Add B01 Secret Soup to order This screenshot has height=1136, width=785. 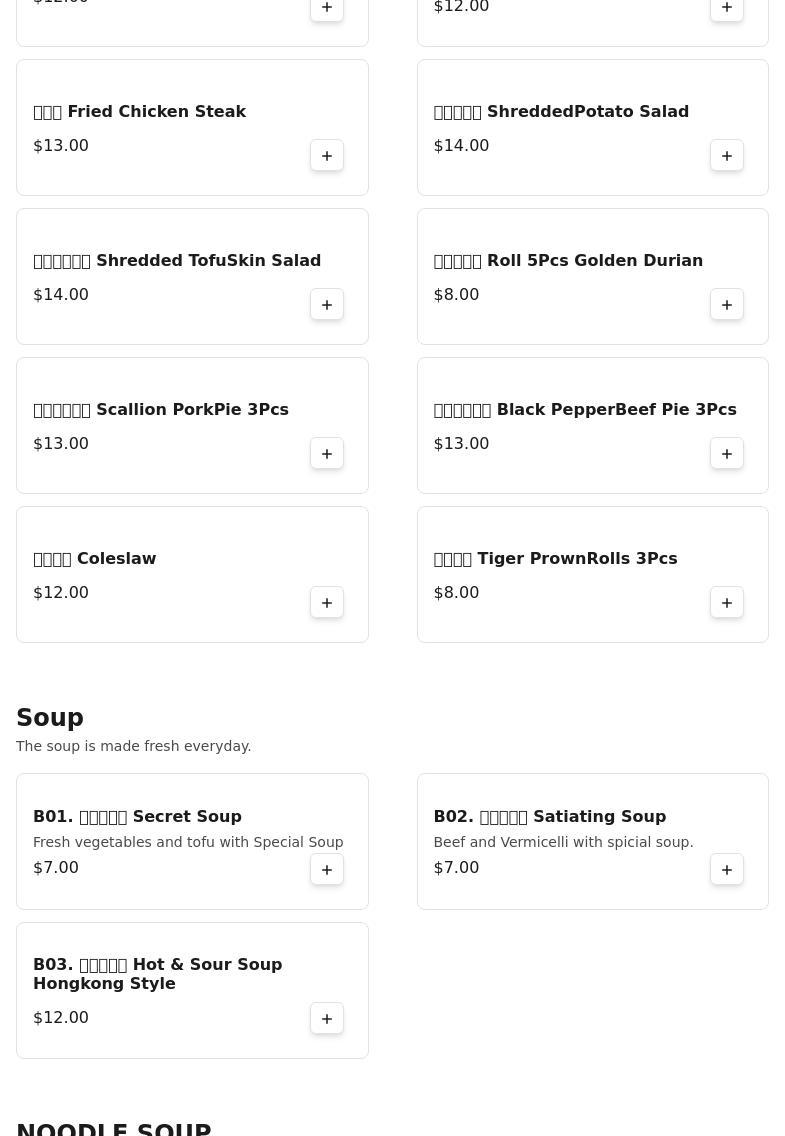point(327,870)
